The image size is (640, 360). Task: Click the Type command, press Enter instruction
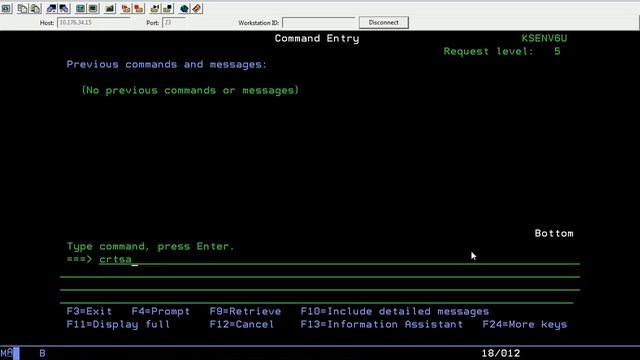[x=151, y=247]
